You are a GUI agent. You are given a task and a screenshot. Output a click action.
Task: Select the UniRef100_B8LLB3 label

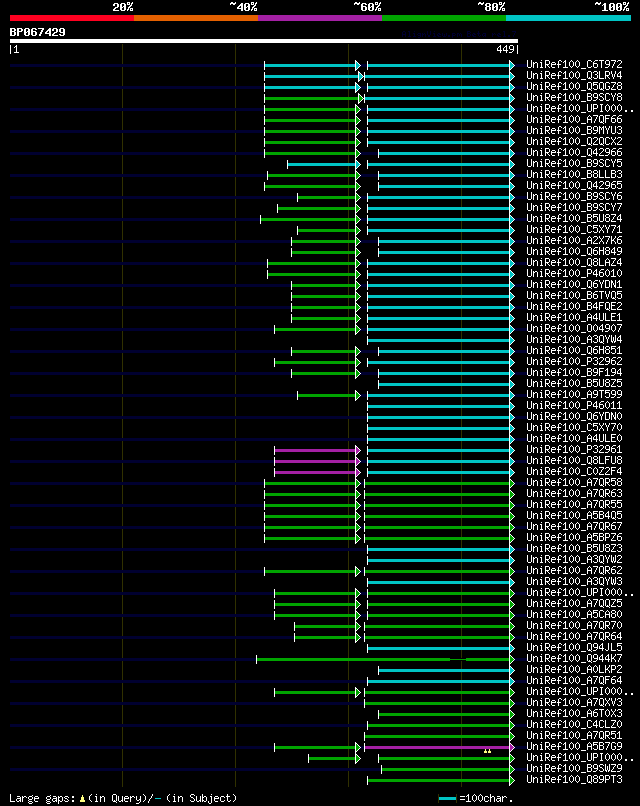(574, 175)
